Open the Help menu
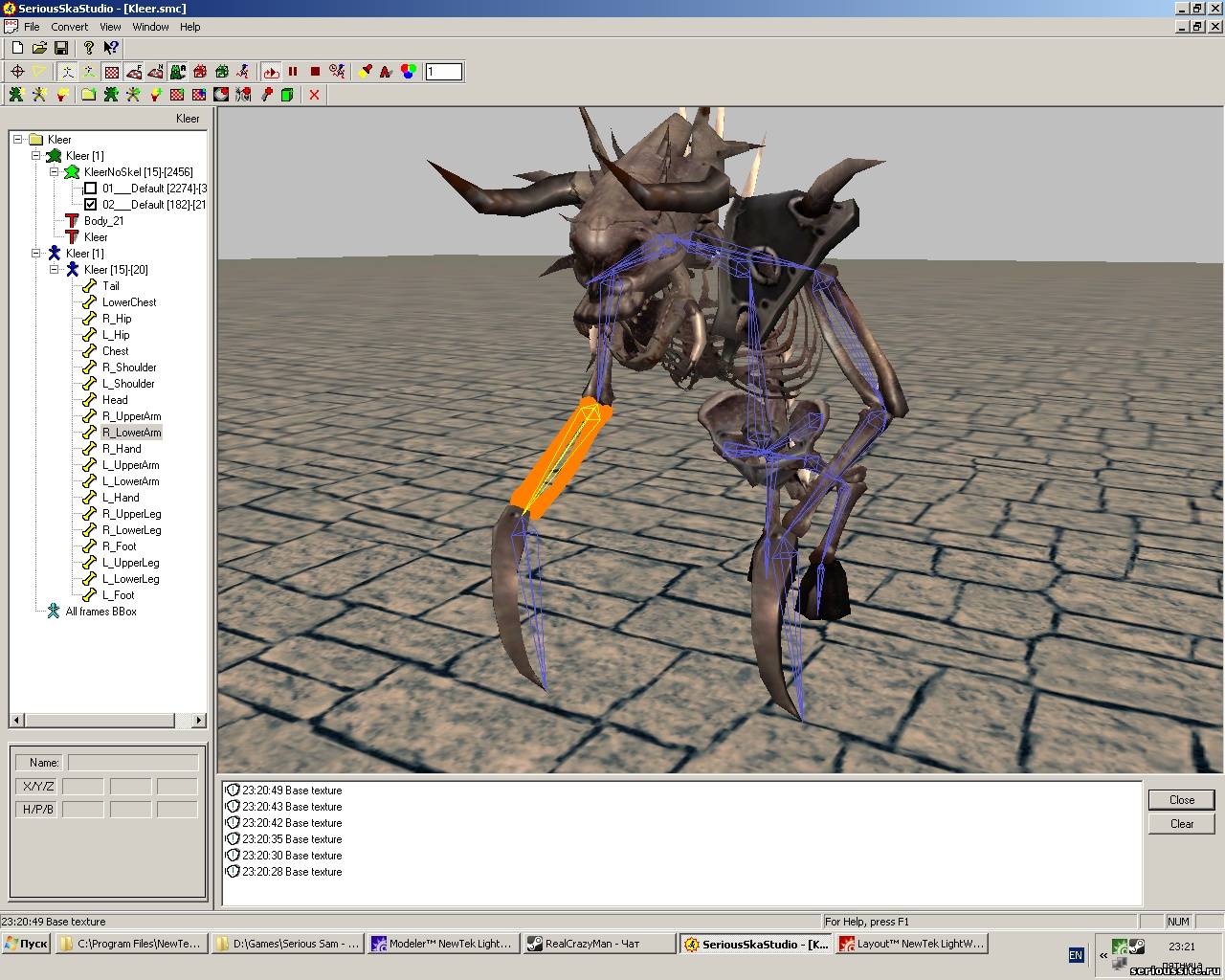The image size is (1225, 980). (x=190, y=27)
